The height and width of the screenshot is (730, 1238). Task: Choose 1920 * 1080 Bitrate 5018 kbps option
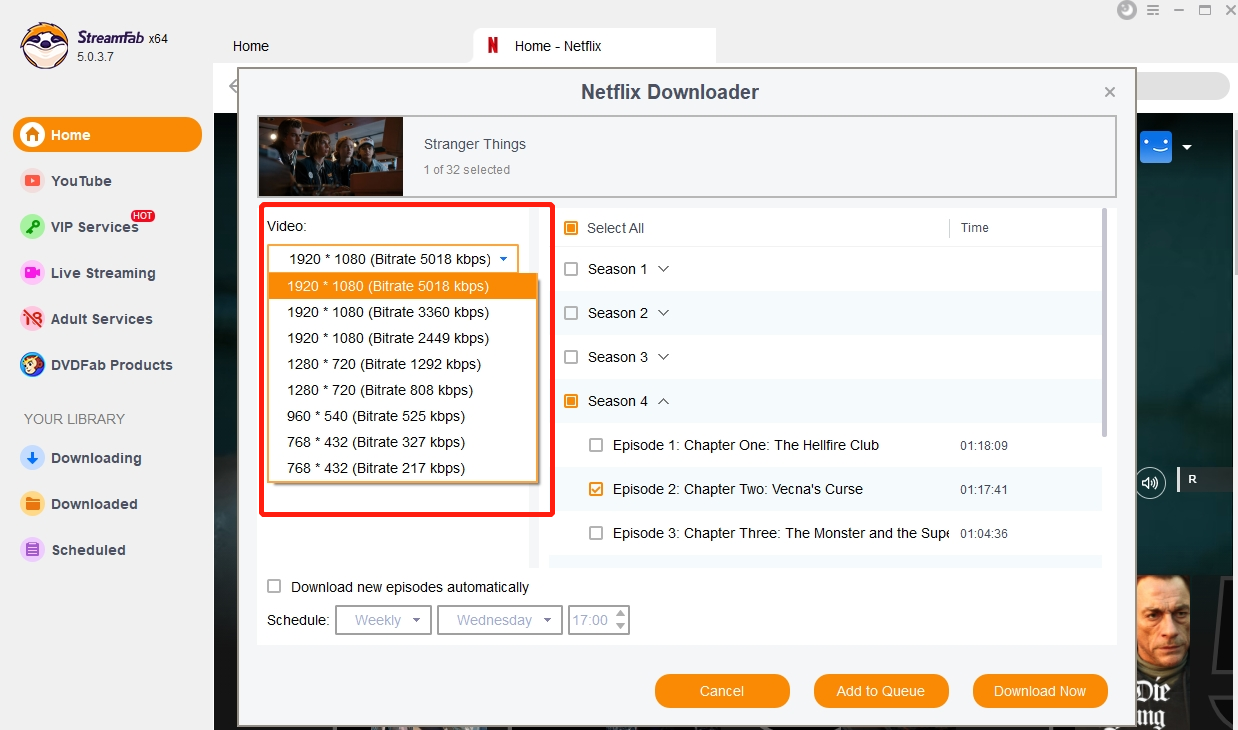[403, 286]
